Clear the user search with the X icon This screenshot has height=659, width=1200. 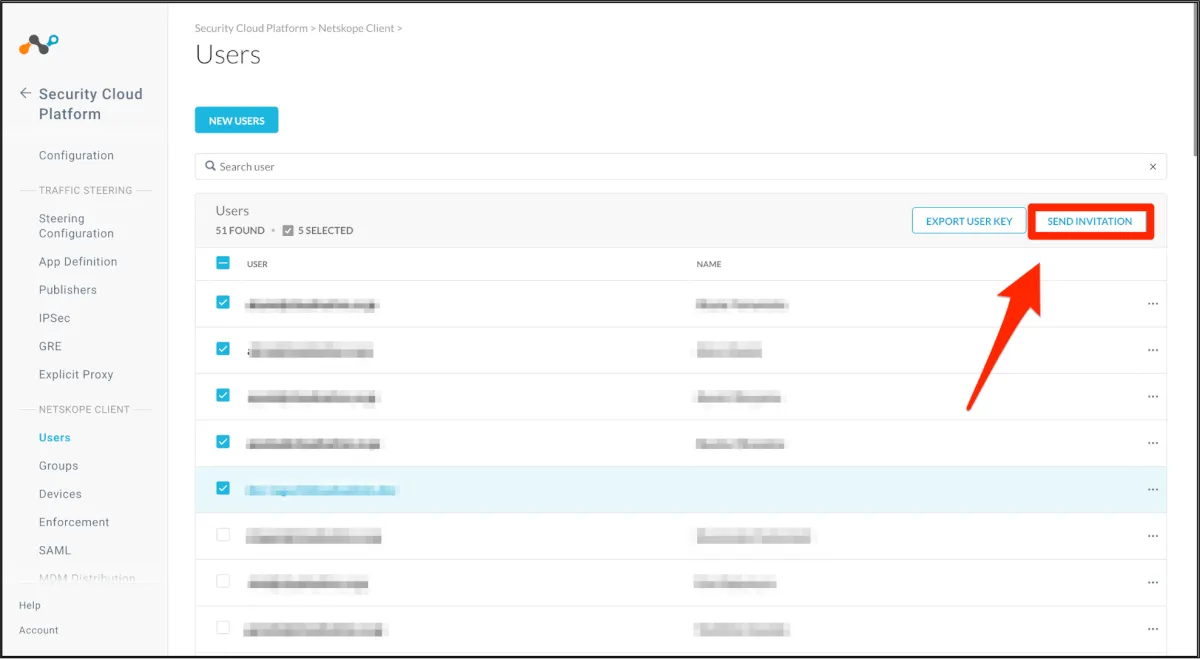point(1153,167)
